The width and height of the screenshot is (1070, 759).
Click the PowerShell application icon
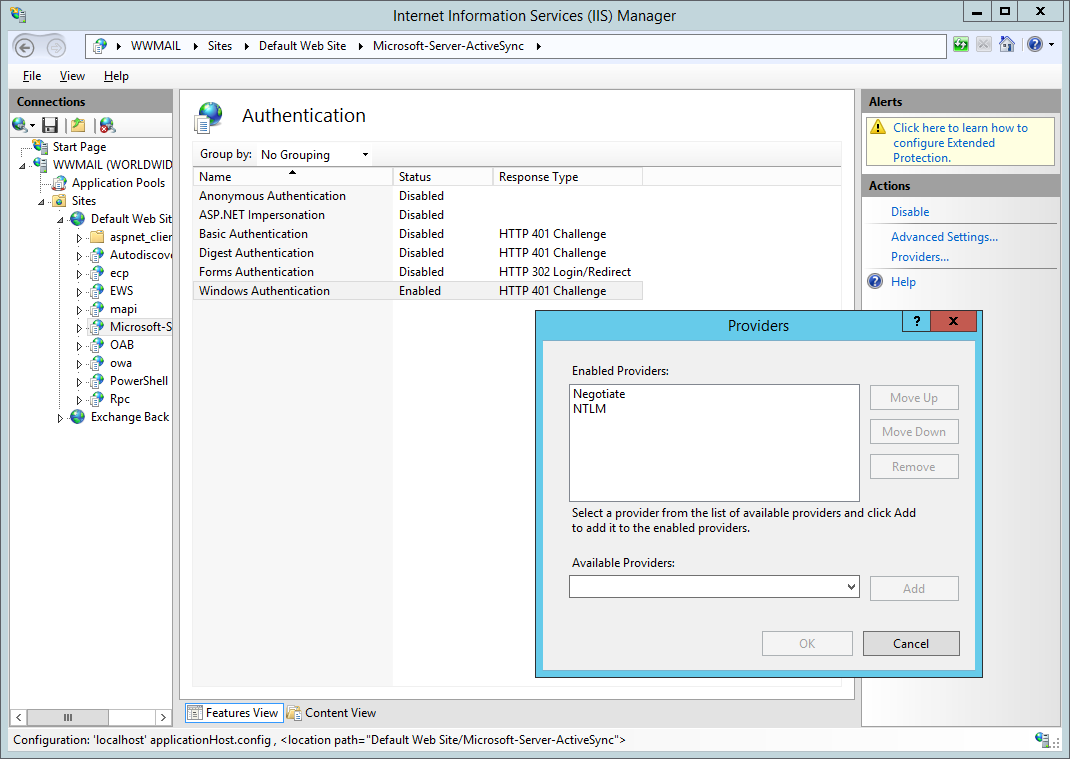coord(97,381)
